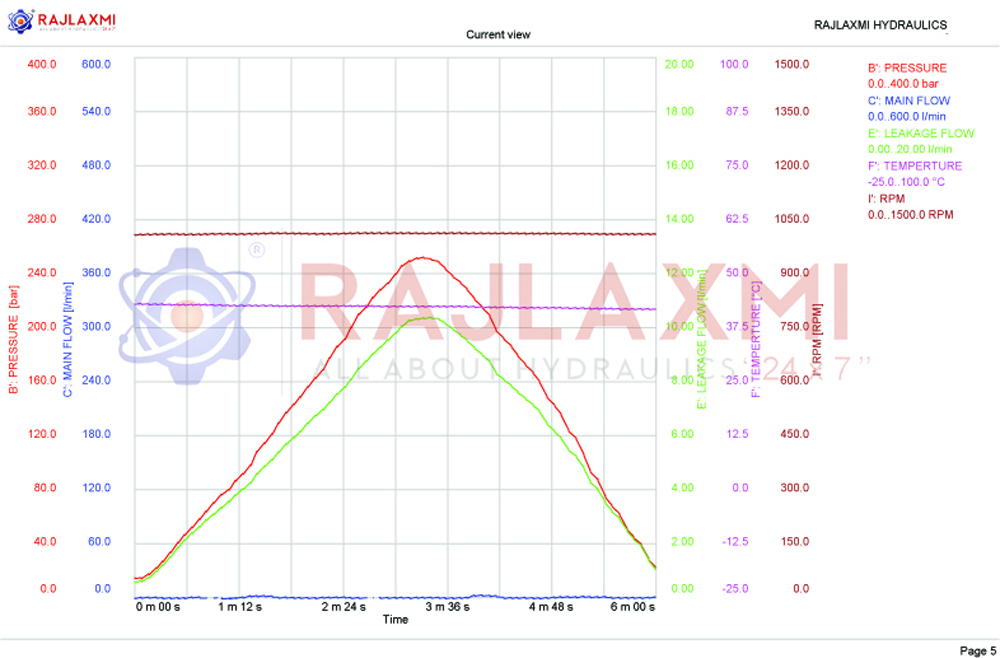Click the vertical B': PRESSURE [bar] axis title

tap(14, 340)
